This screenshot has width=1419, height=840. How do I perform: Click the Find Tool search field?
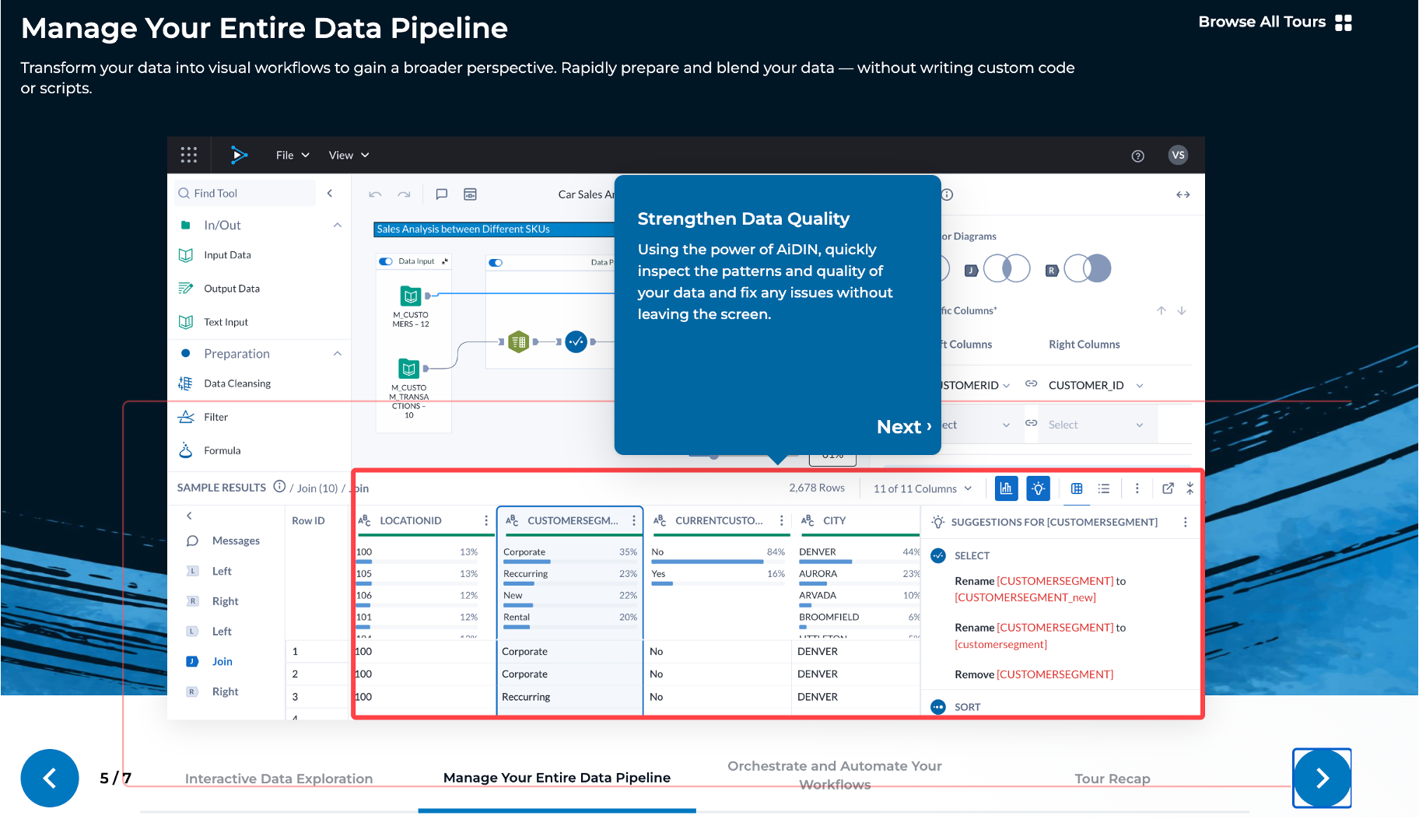click(x=244, y=192)
